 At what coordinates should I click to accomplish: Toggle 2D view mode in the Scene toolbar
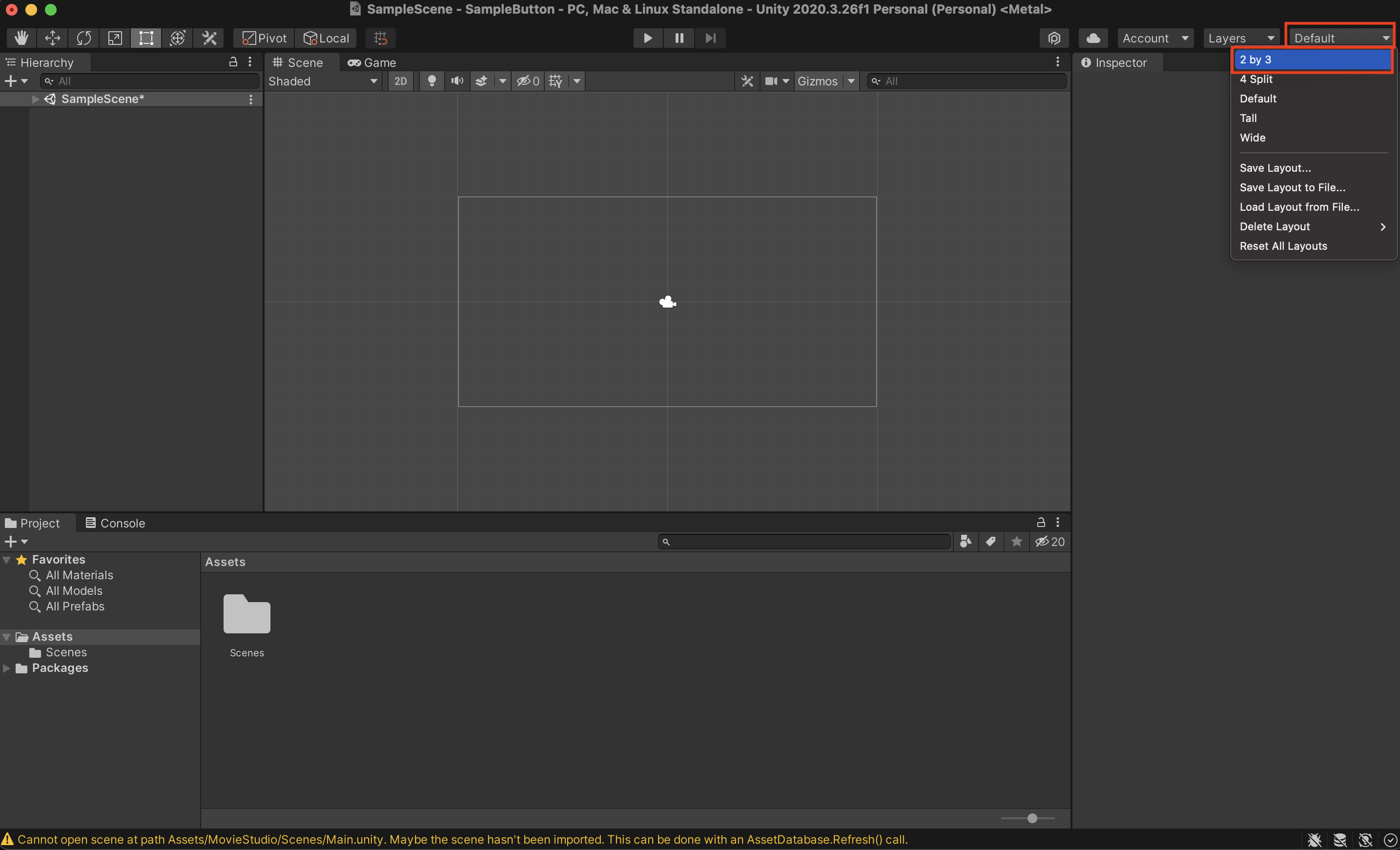pos(400,81)
